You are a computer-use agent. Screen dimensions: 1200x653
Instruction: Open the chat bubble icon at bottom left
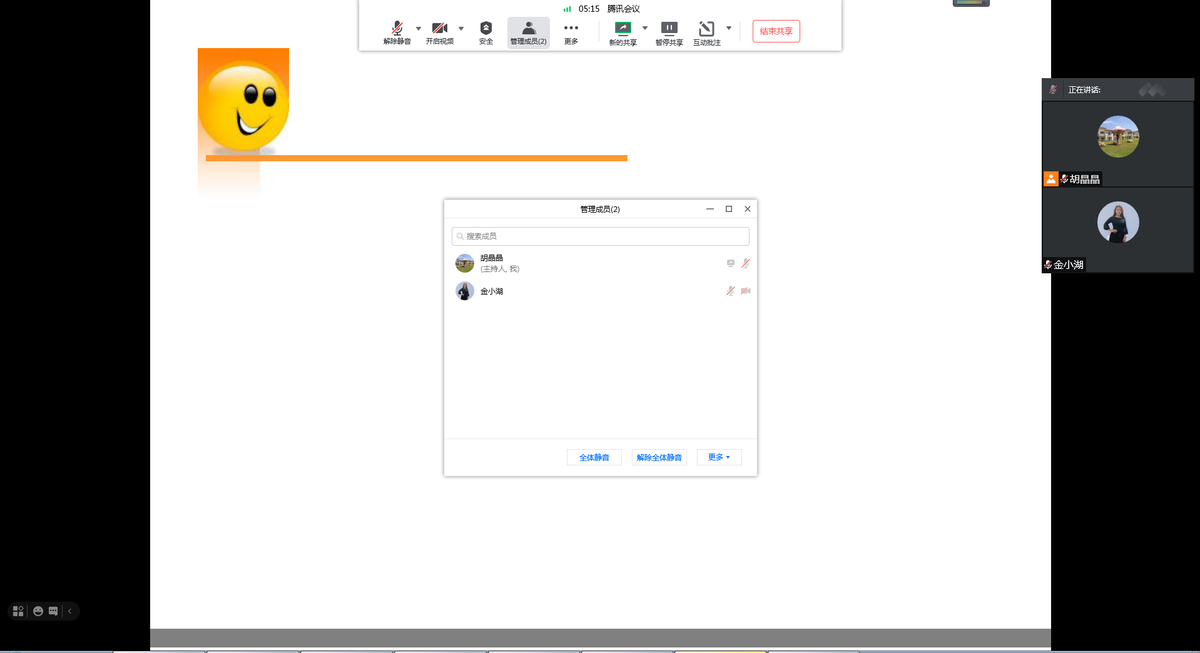point(53,611)
